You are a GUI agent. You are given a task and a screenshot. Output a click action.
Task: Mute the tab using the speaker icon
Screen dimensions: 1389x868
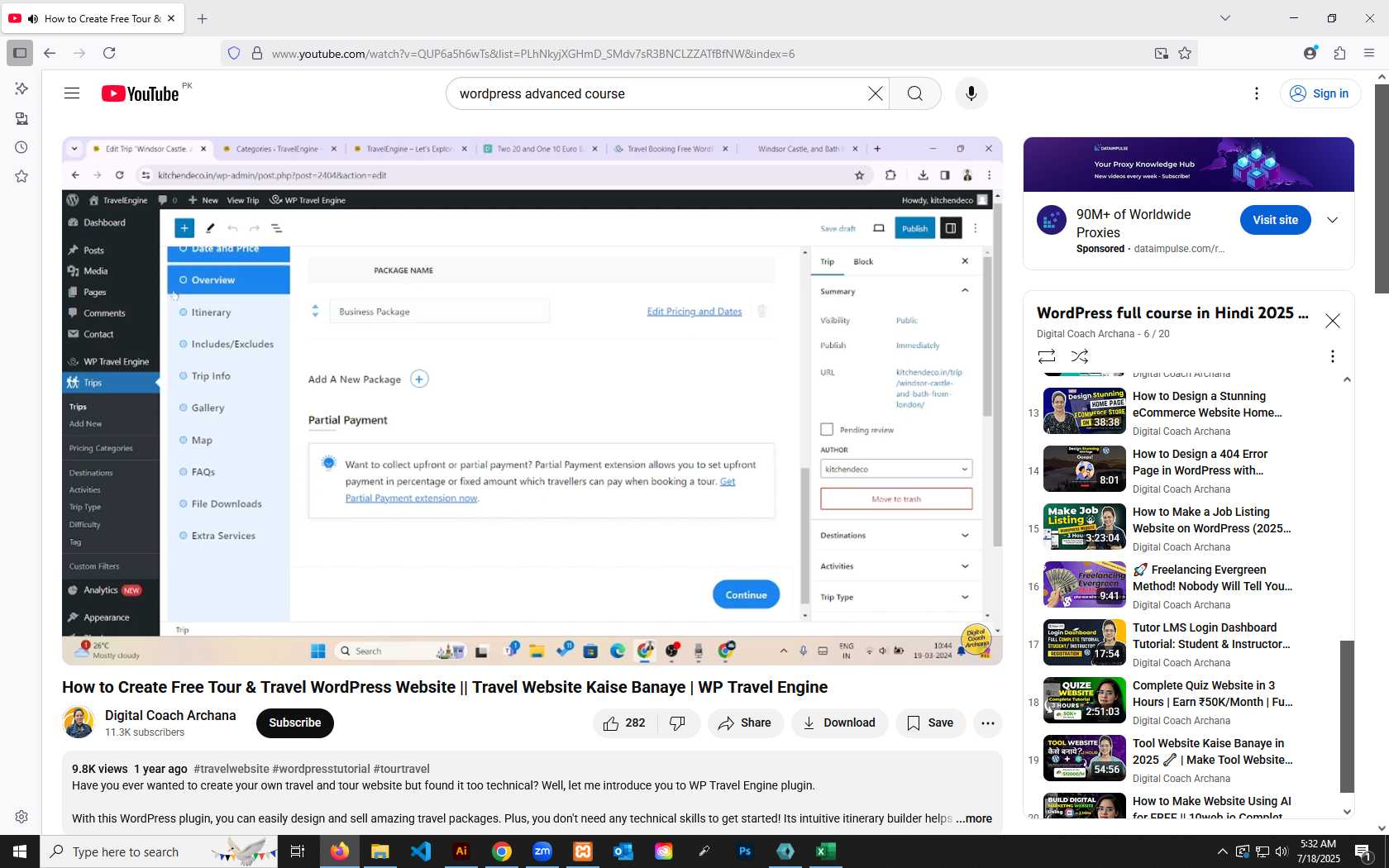tap(33, 18)
